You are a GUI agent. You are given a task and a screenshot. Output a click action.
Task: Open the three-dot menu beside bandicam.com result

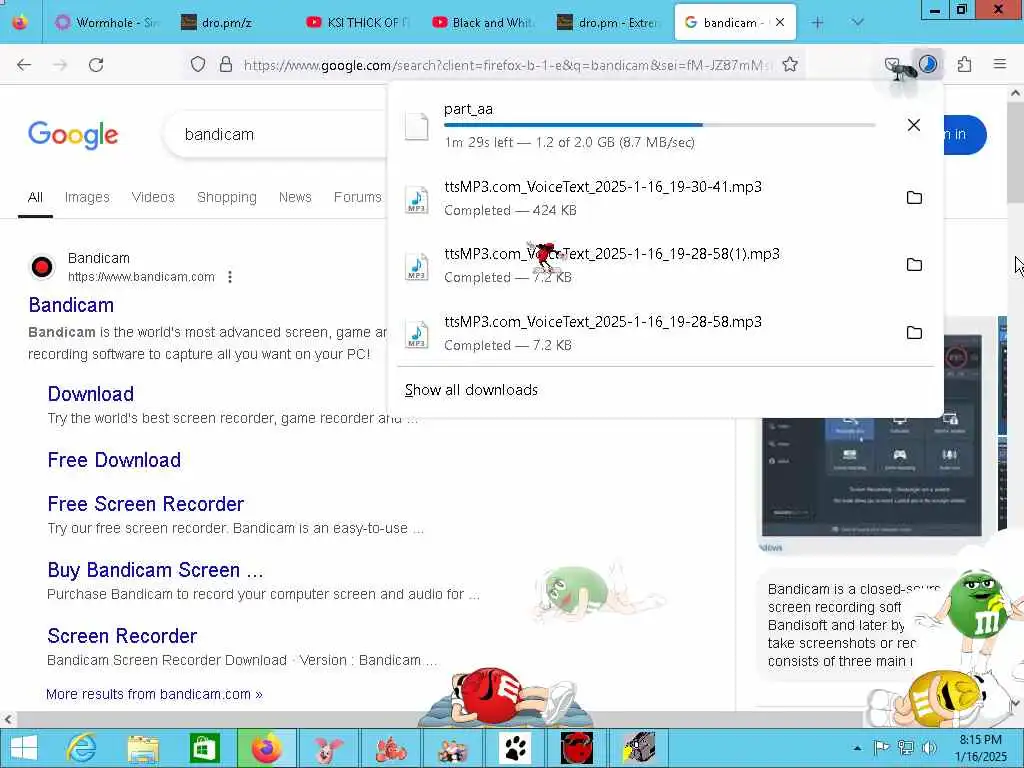pos(230,277)
